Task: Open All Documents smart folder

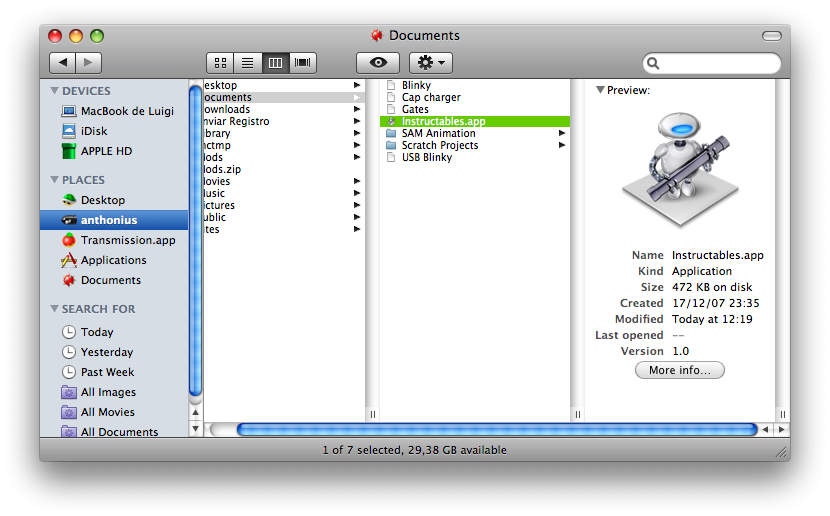Action: [114, 432]
